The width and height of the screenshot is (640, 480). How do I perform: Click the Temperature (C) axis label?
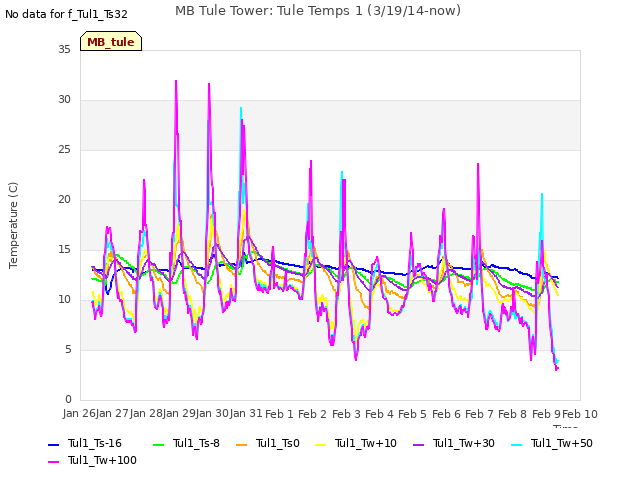click(x=13, y=225)
